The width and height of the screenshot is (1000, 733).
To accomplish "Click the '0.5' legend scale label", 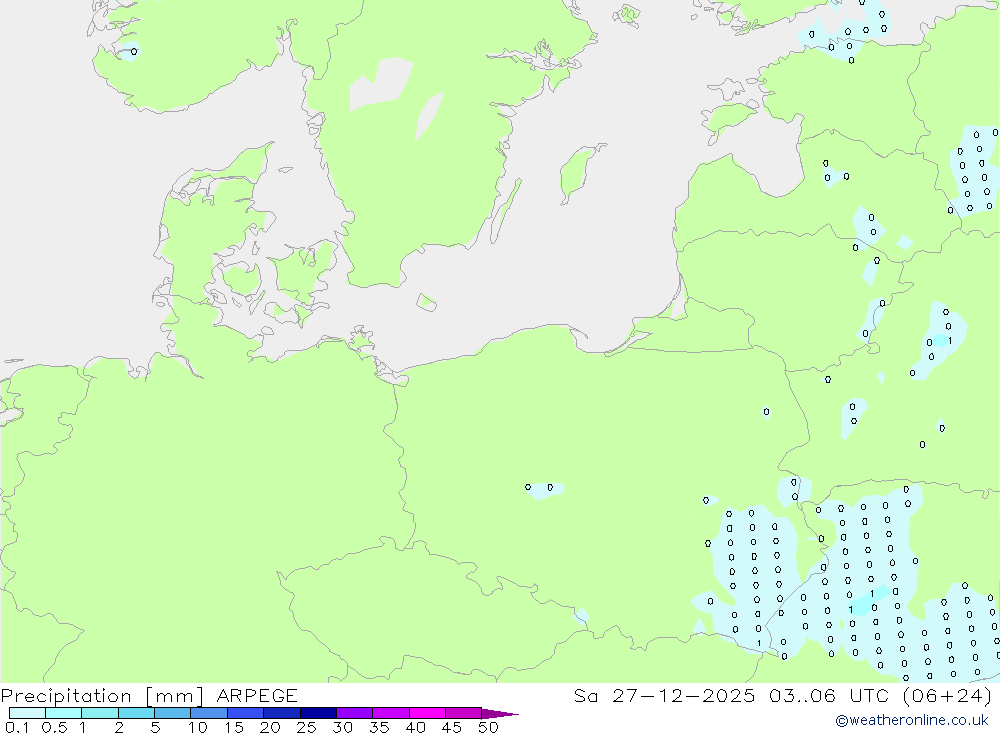I will click(x=54, y=727).
